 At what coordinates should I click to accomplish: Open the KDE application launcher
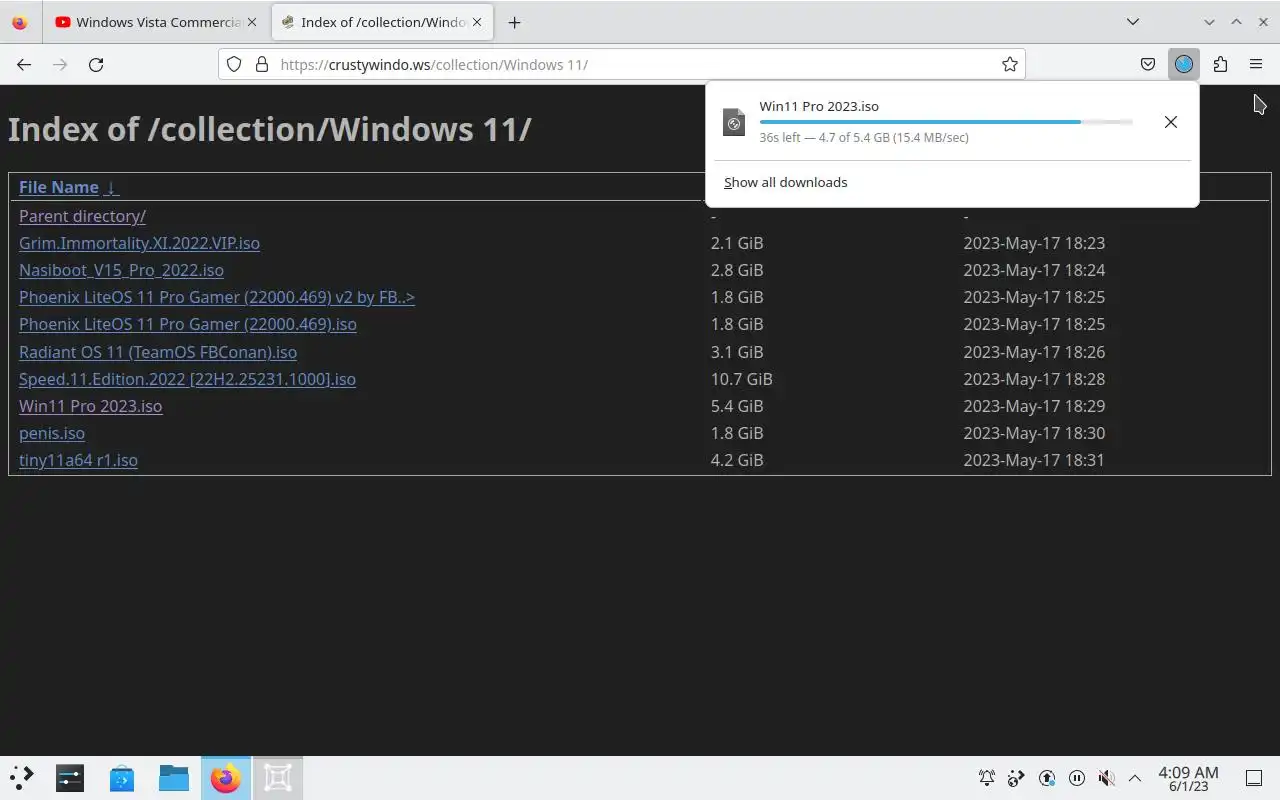(21, 778)
